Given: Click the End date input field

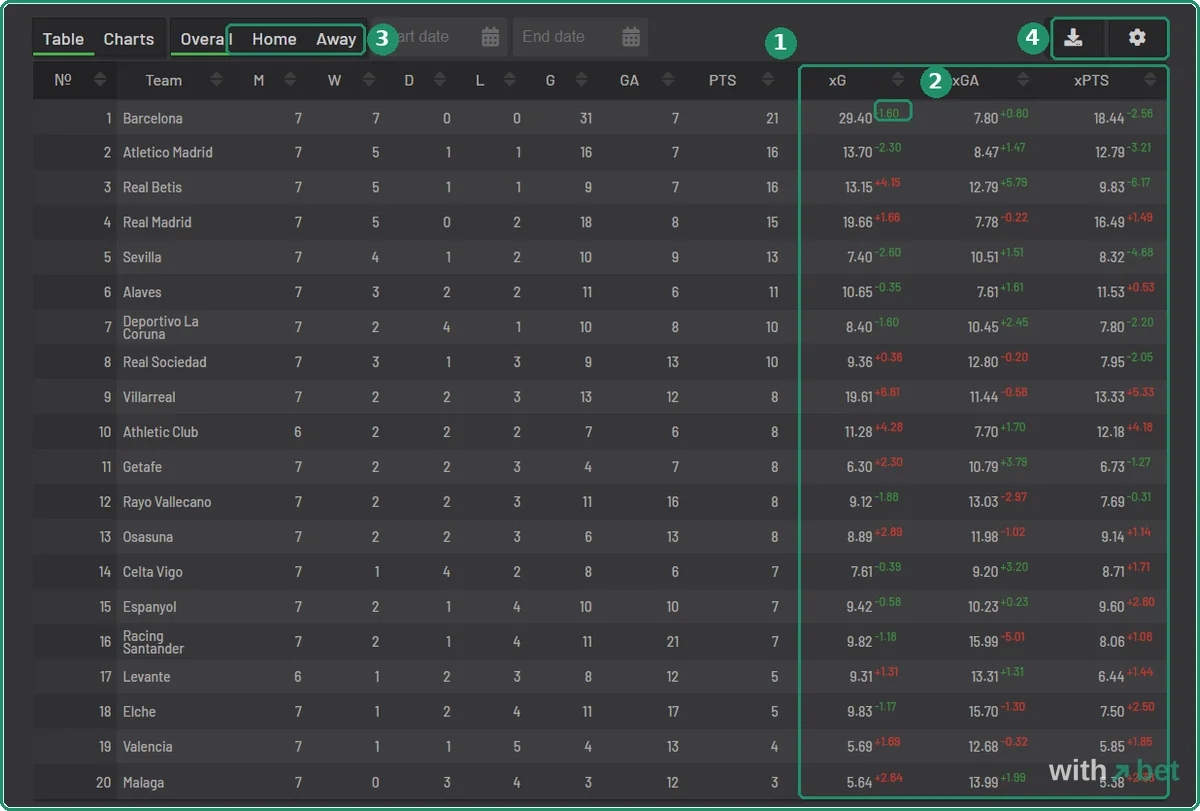Looking at the screenshot, I should click(580, 37).
